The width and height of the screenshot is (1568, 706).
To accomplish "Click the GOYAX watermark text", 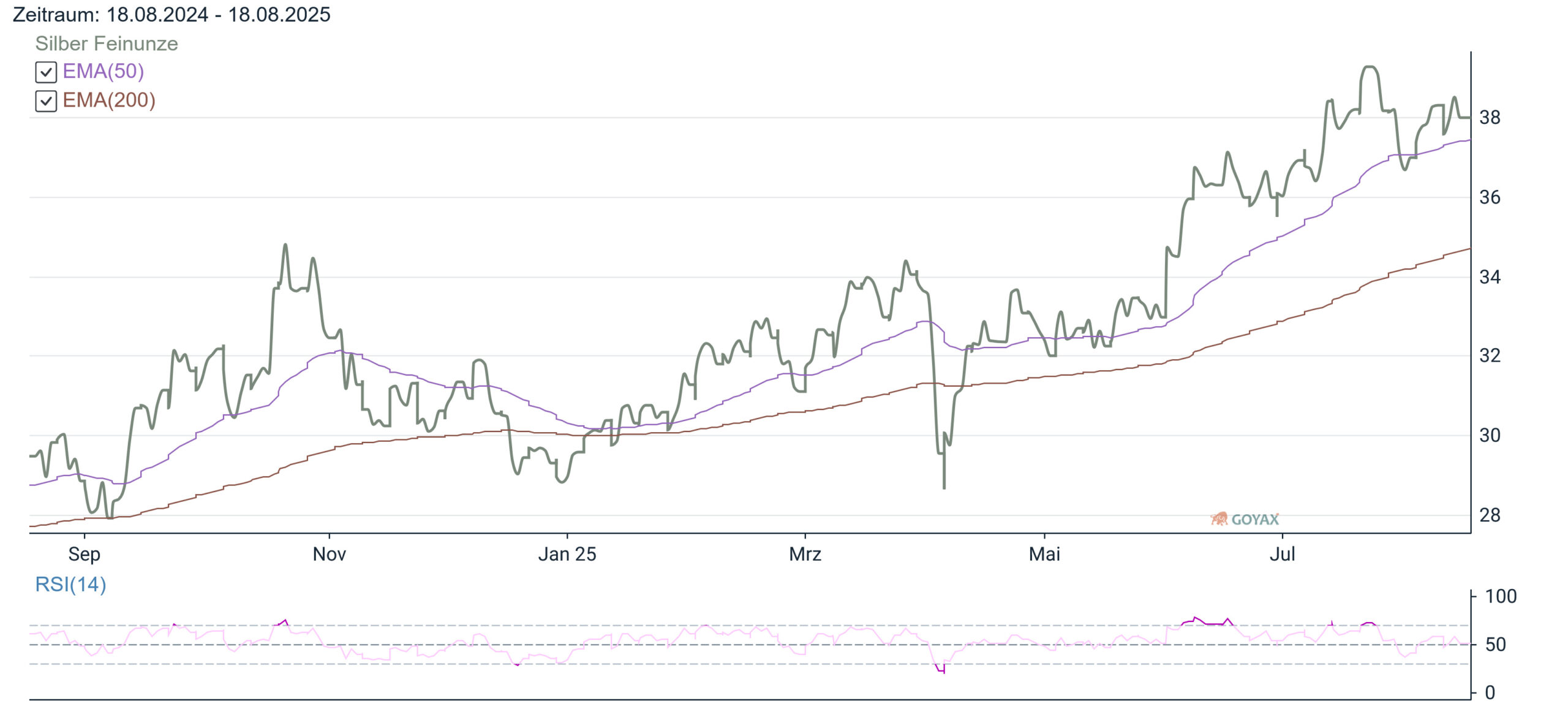I will click(x=1255, y=520).
